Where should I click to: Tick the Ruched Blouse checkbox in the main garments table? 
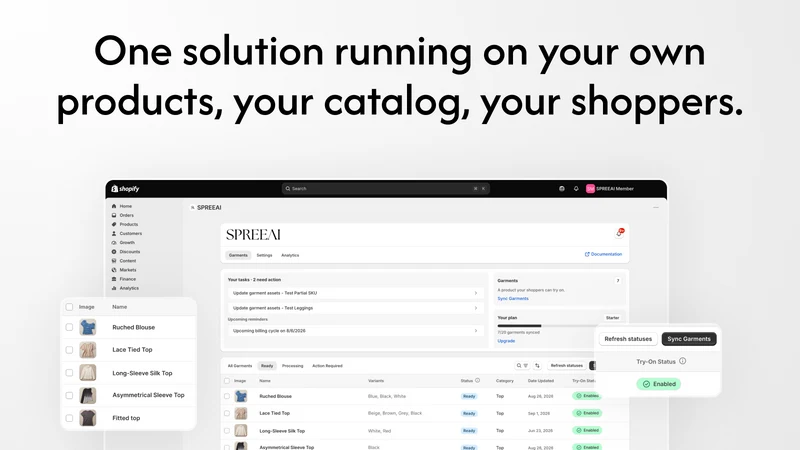pyautogui.click(x=227, y=396)
